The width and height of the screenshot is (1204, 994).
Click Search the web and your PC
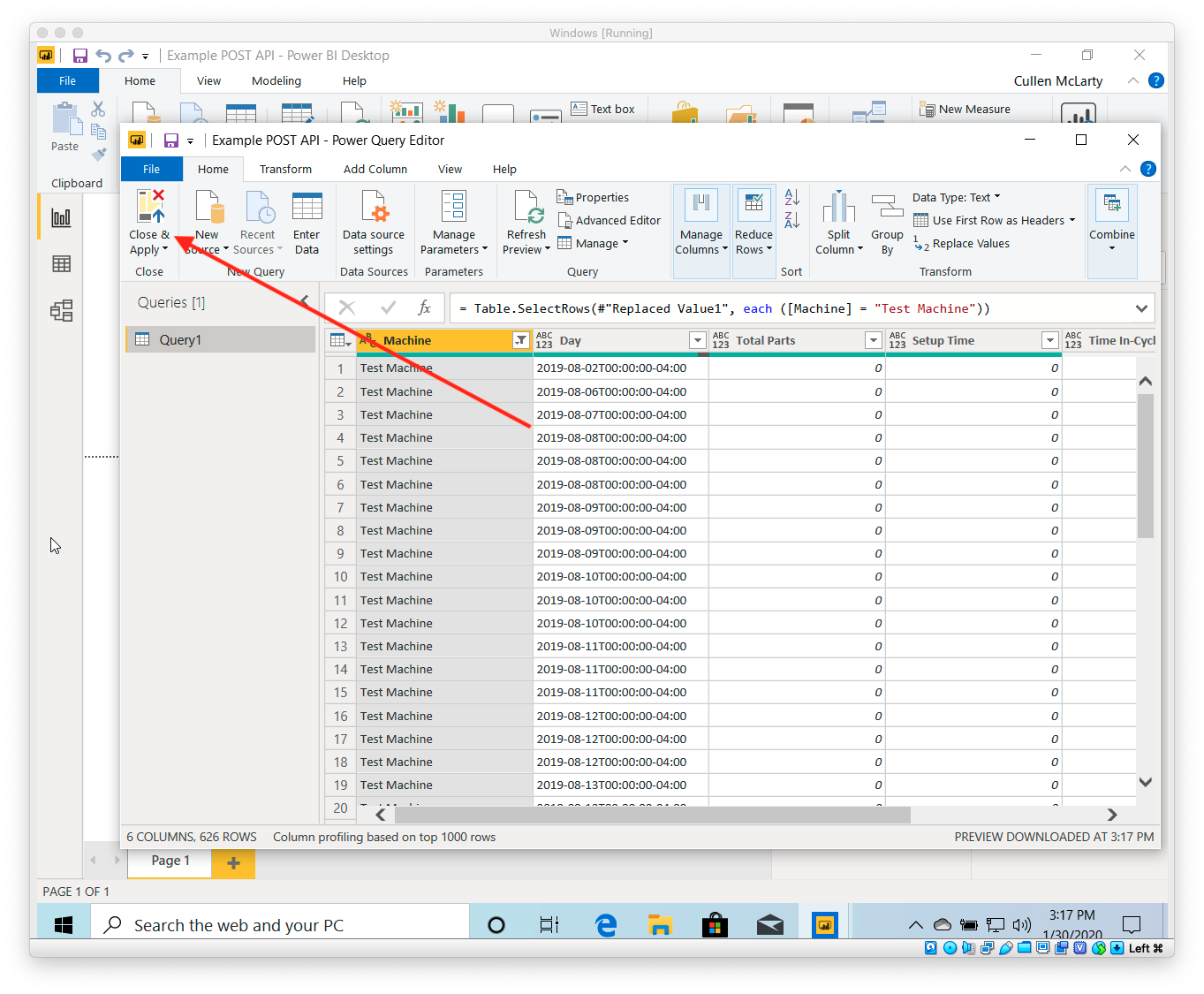pos(280,925)
